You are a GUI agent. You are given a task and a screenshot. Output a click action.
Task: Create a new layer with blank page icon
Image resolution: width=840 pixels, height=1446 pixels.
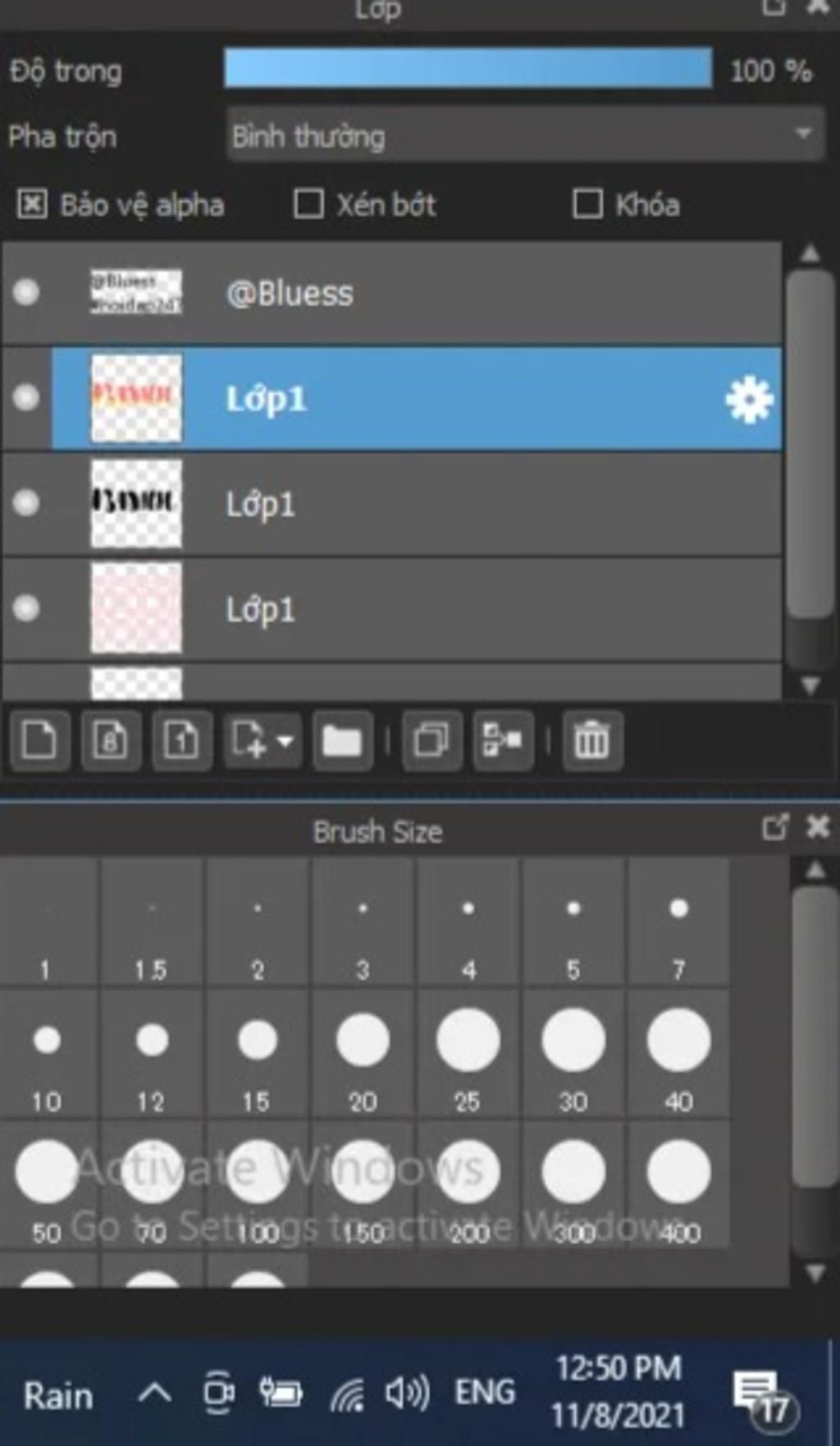(x=39, y=740)
